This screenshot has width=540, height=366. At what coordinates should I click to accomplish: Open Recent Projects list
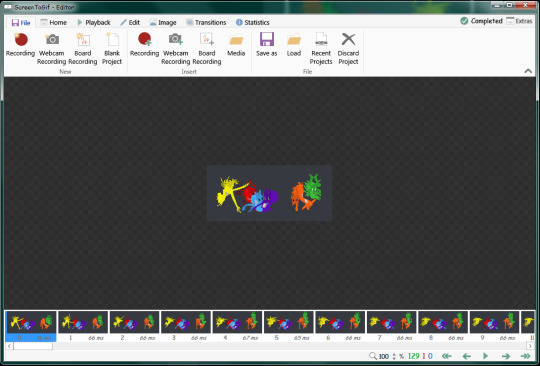pyautogui.click(x=321, y=49)
